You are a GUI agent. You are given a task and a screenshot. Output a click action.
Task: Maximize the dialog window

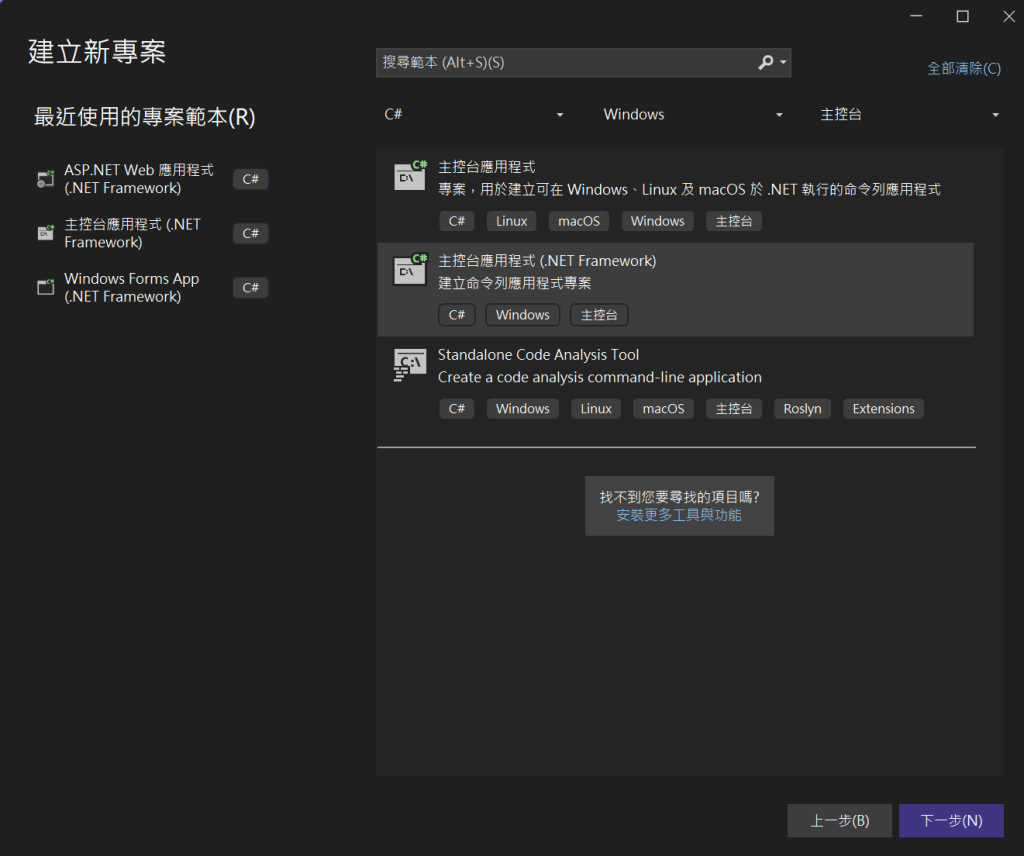coord(962,16)
